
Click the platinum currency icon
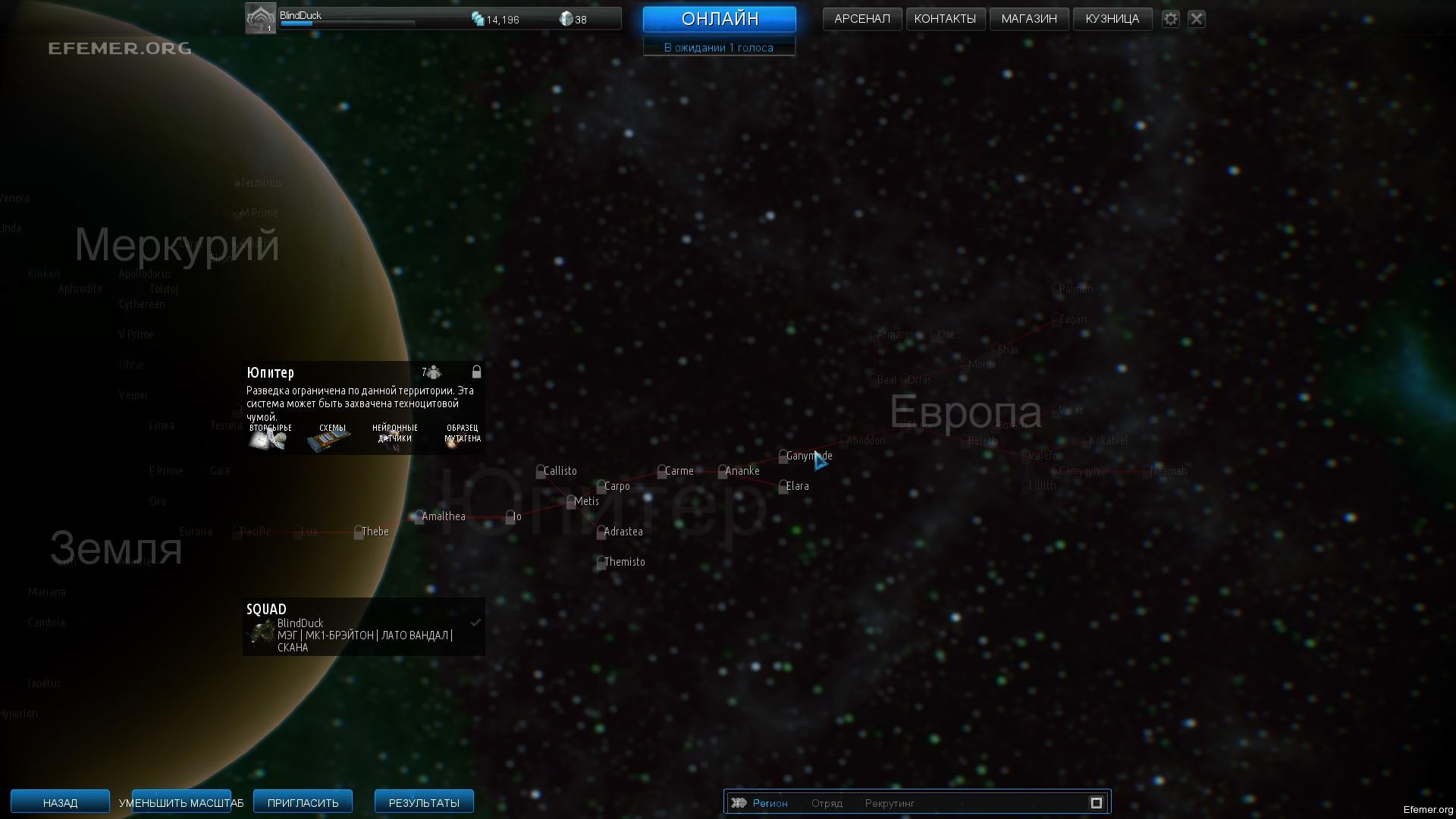pos(566,19)
